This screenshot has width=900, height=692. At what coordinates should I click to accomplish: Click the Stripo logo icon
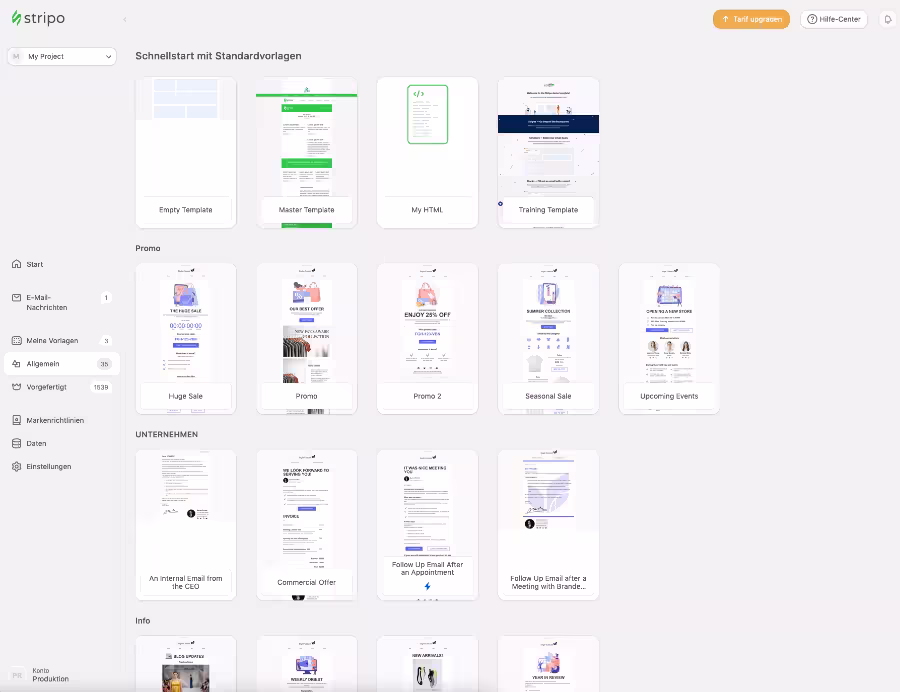pos(17,18)
